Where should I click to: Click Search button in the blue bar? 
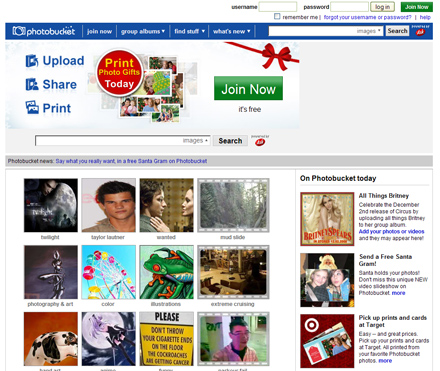tap(397, 31)
